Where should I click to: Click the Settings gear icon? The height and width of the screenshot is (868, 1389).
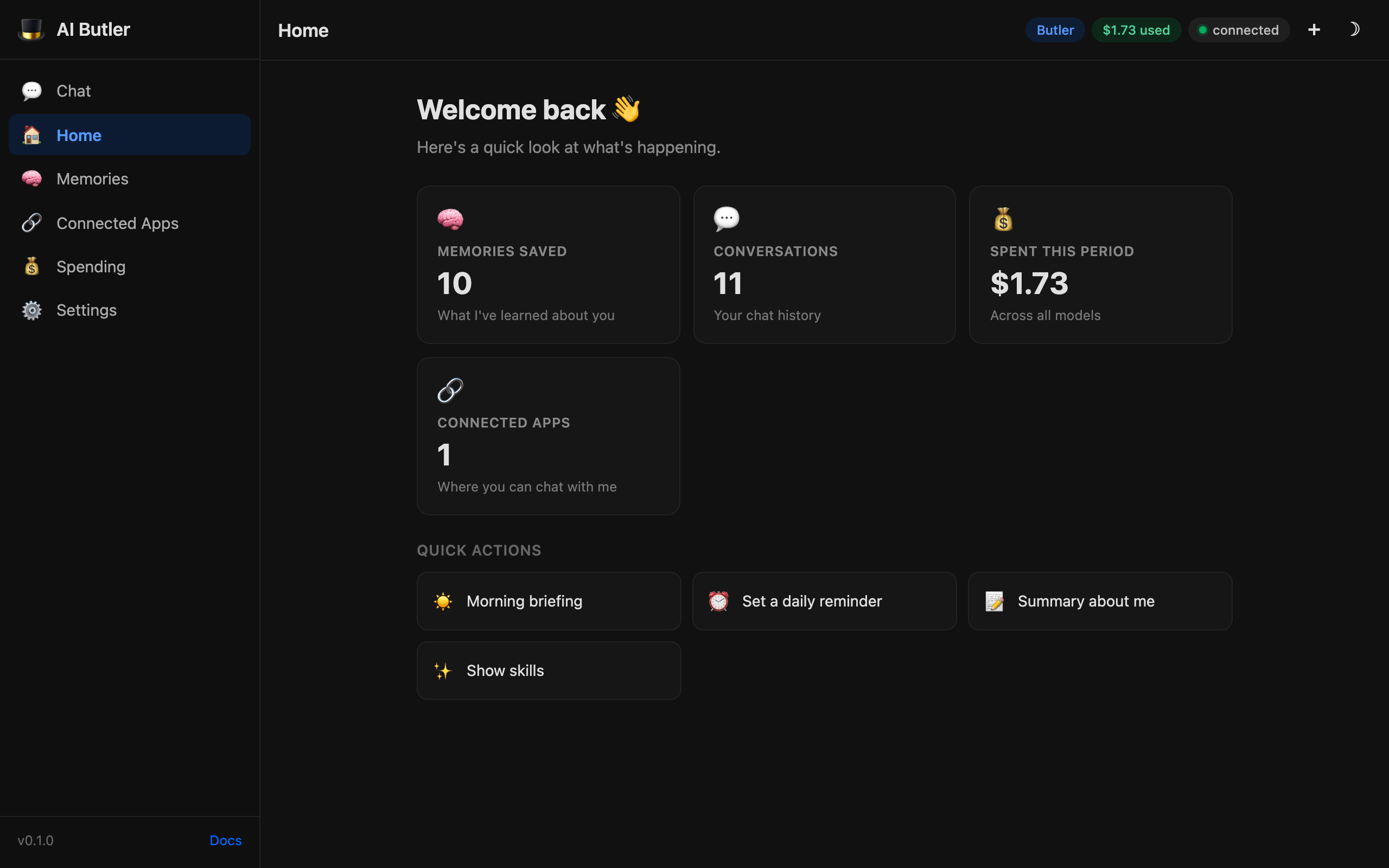(31, 310)
